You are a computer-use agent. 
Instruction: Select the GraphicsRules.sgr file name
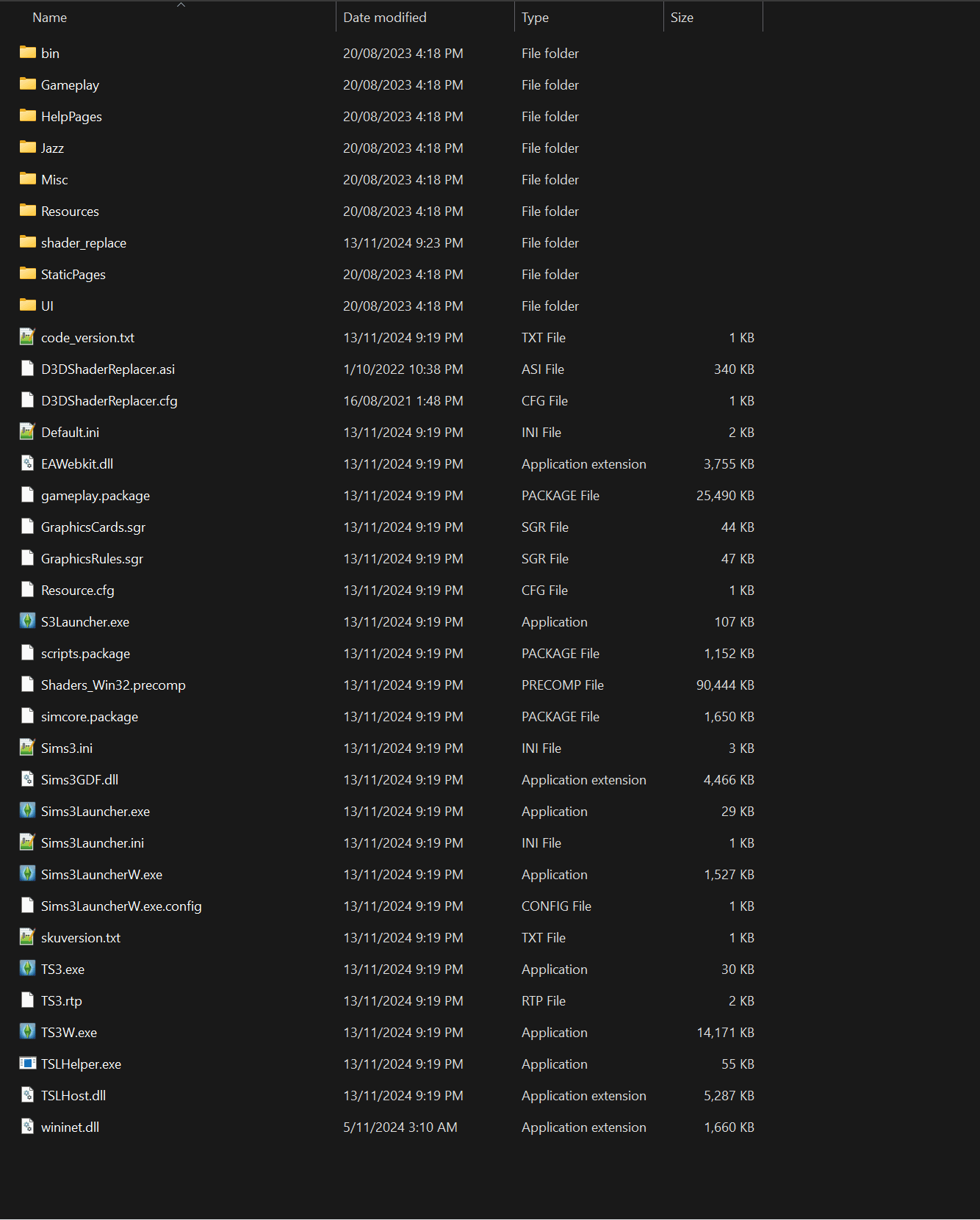tap(93, 559)
